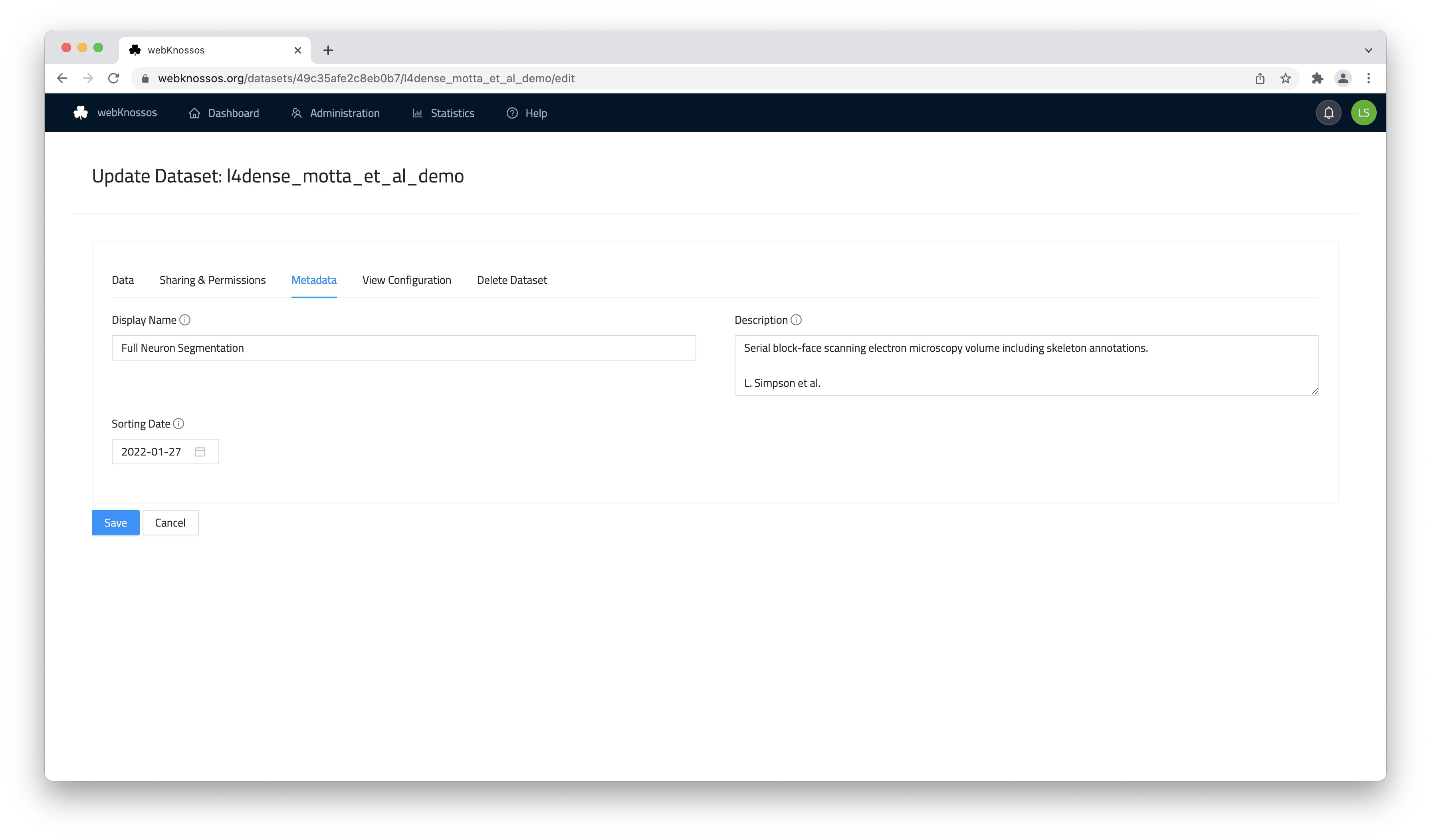Click the Help question mark icon
The height and width of the screenshot is (840, 1431).
pyautogui.click(x=512, y=113)
